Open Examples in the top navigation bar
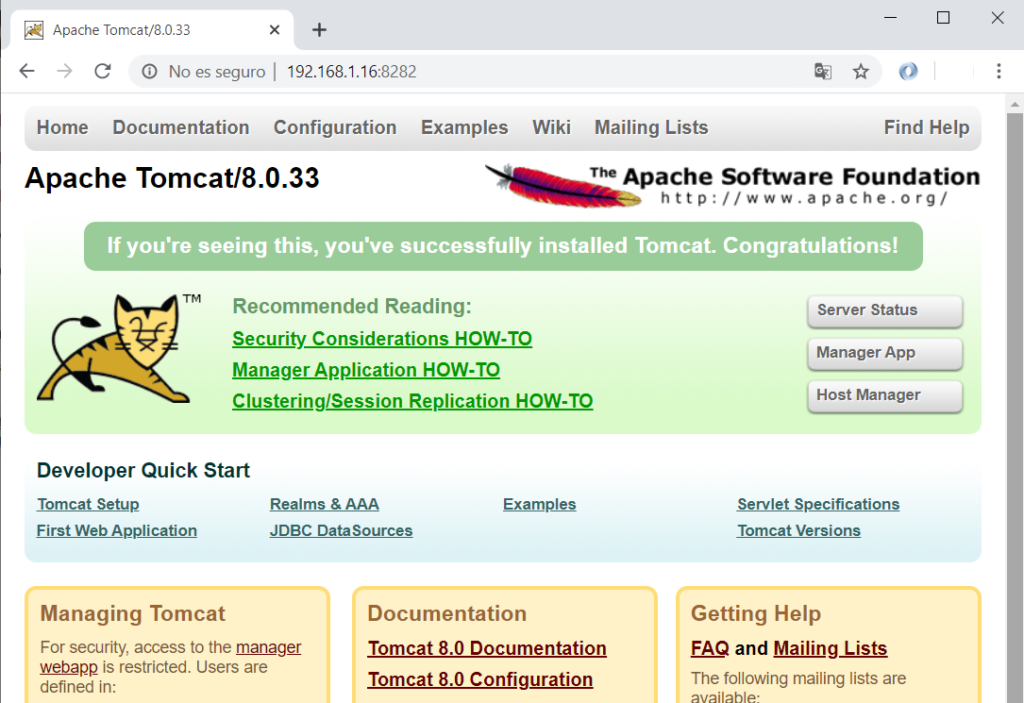Viewport: 1024px width, 703px height. point(464,127)
